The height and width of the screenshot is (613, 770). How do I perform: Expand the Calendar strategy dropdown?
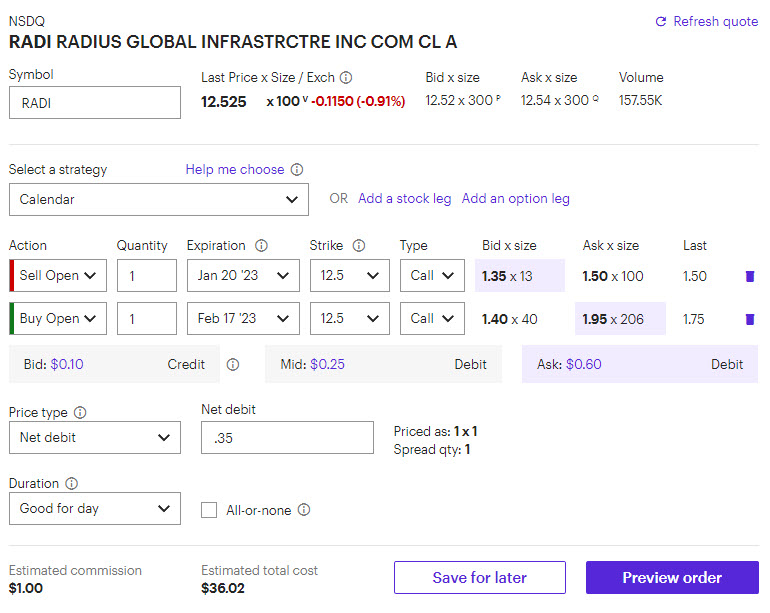159,199
